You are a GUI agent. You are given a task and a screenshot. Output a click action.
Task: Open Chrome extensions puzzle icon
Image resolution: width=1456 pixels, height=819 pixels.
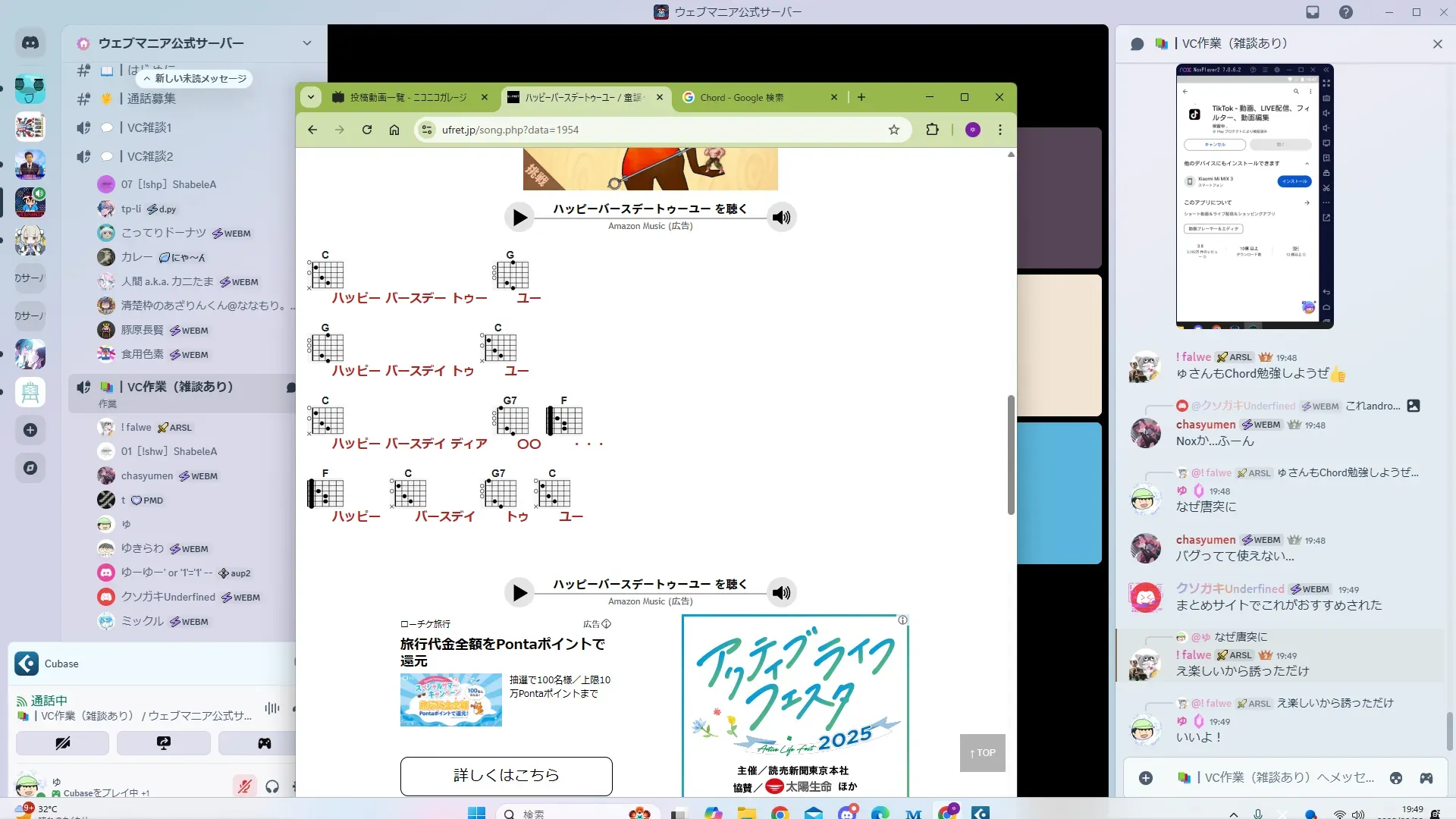pos(932,130)
